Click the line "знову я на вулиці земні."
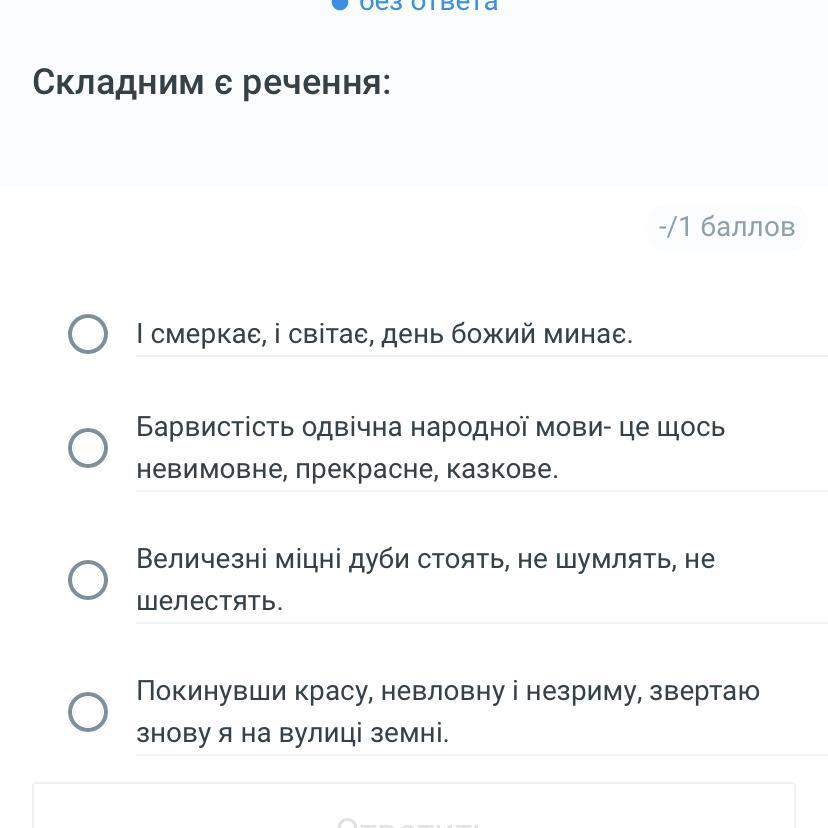This screenshot has height=828, width=828. (x=293, y=733)
